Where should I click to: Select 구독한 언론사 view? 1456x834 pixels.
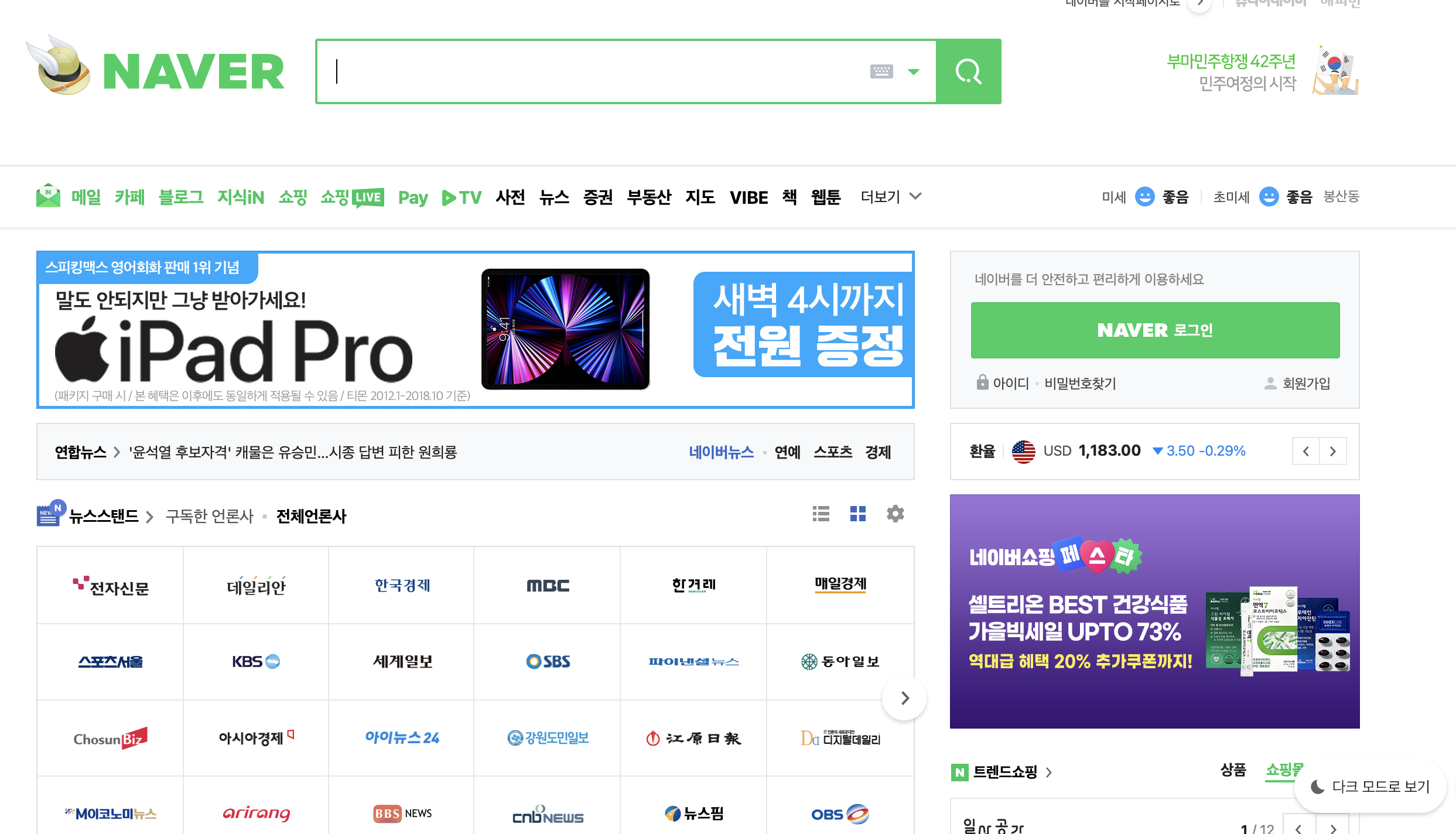[210, 516]
